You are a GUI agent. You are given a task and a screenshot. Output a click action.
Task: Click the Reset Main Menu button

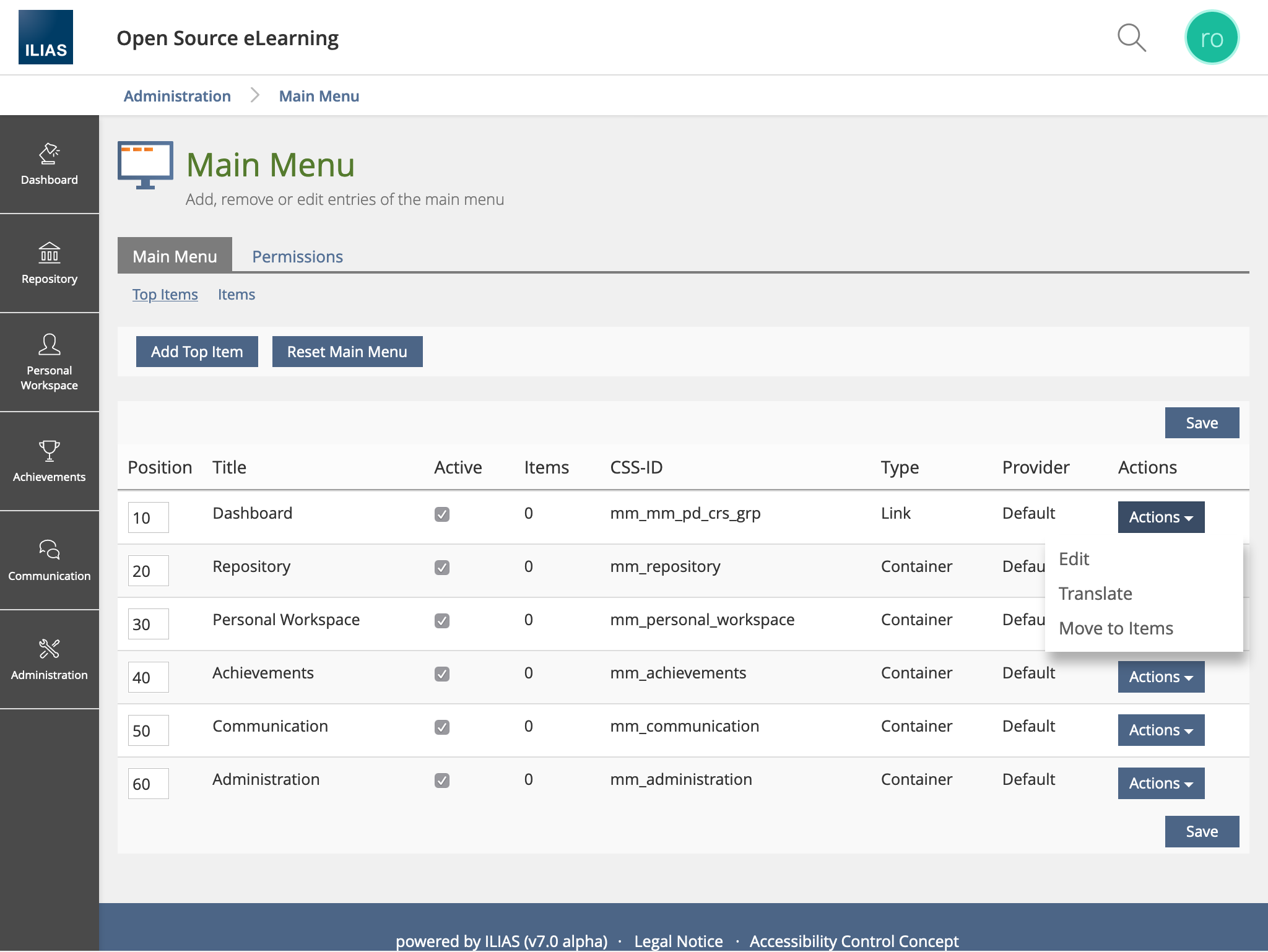point(347,352)
